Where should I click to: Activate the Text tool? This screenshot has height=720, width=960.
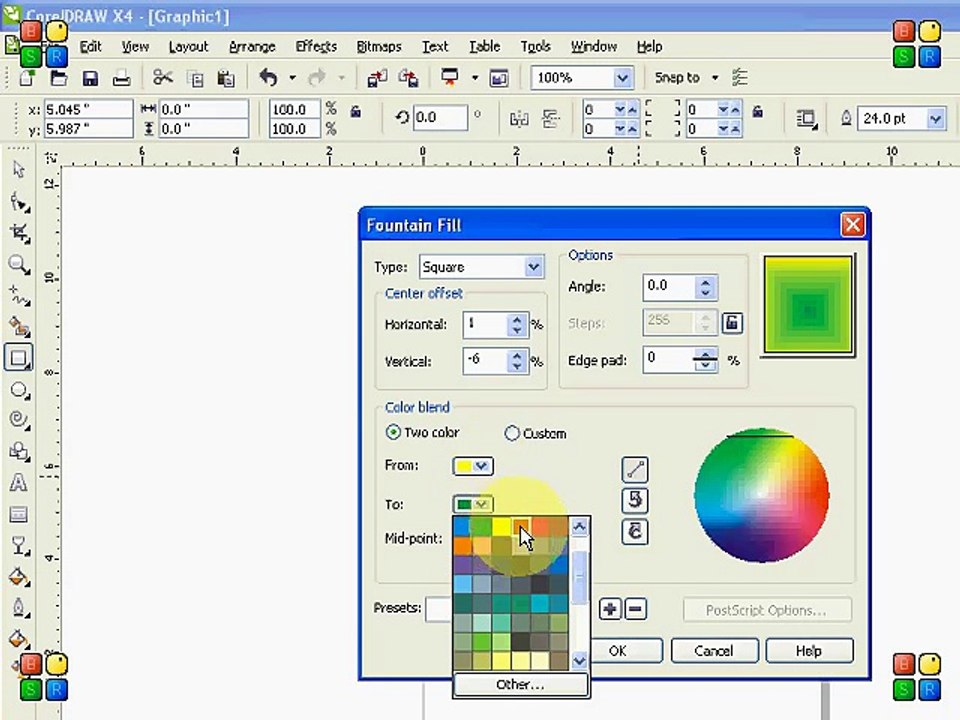[18, 483]
